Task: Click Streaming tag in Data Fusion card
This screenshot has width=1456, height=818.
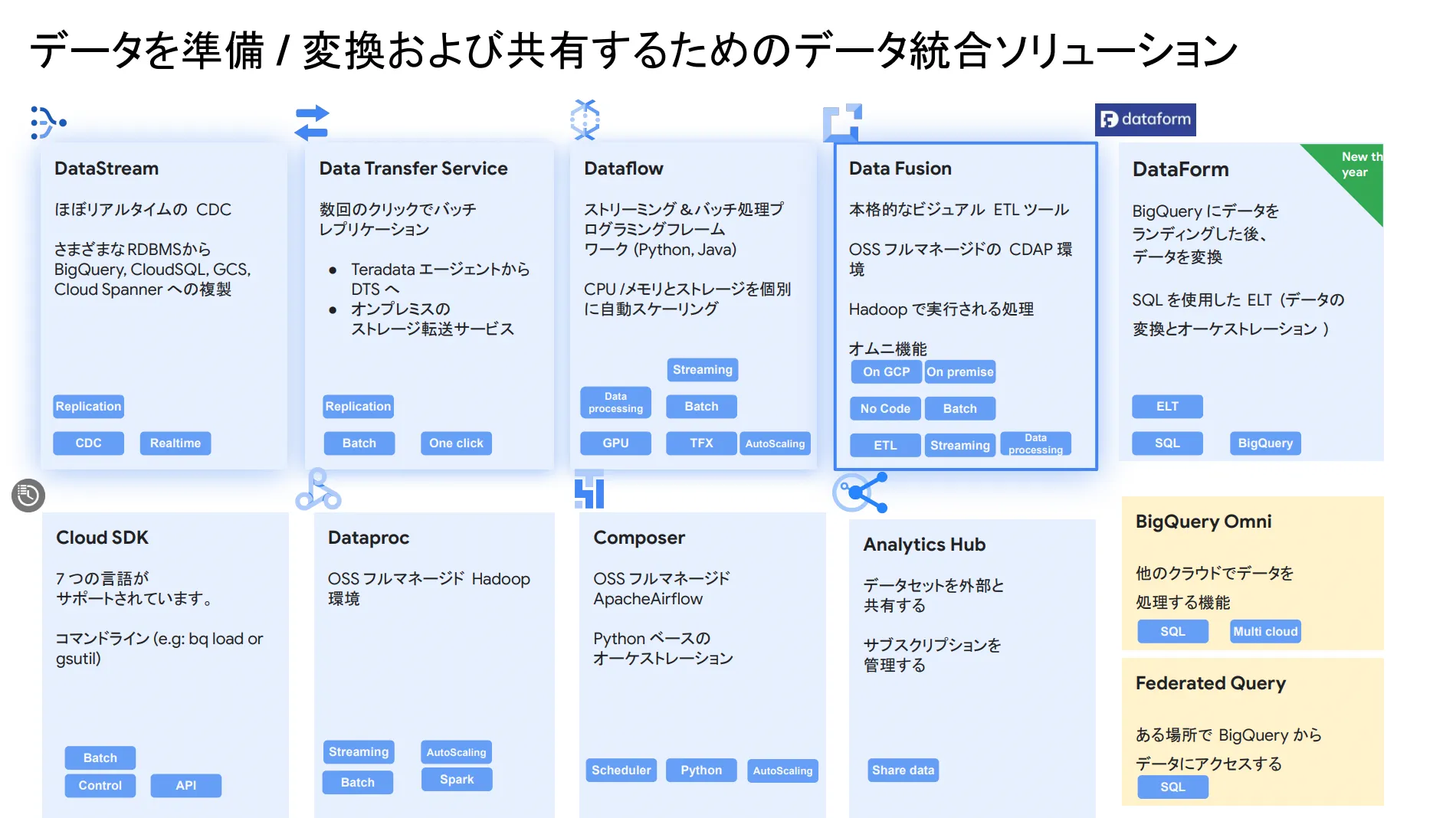Action: (x=960, y=445)
